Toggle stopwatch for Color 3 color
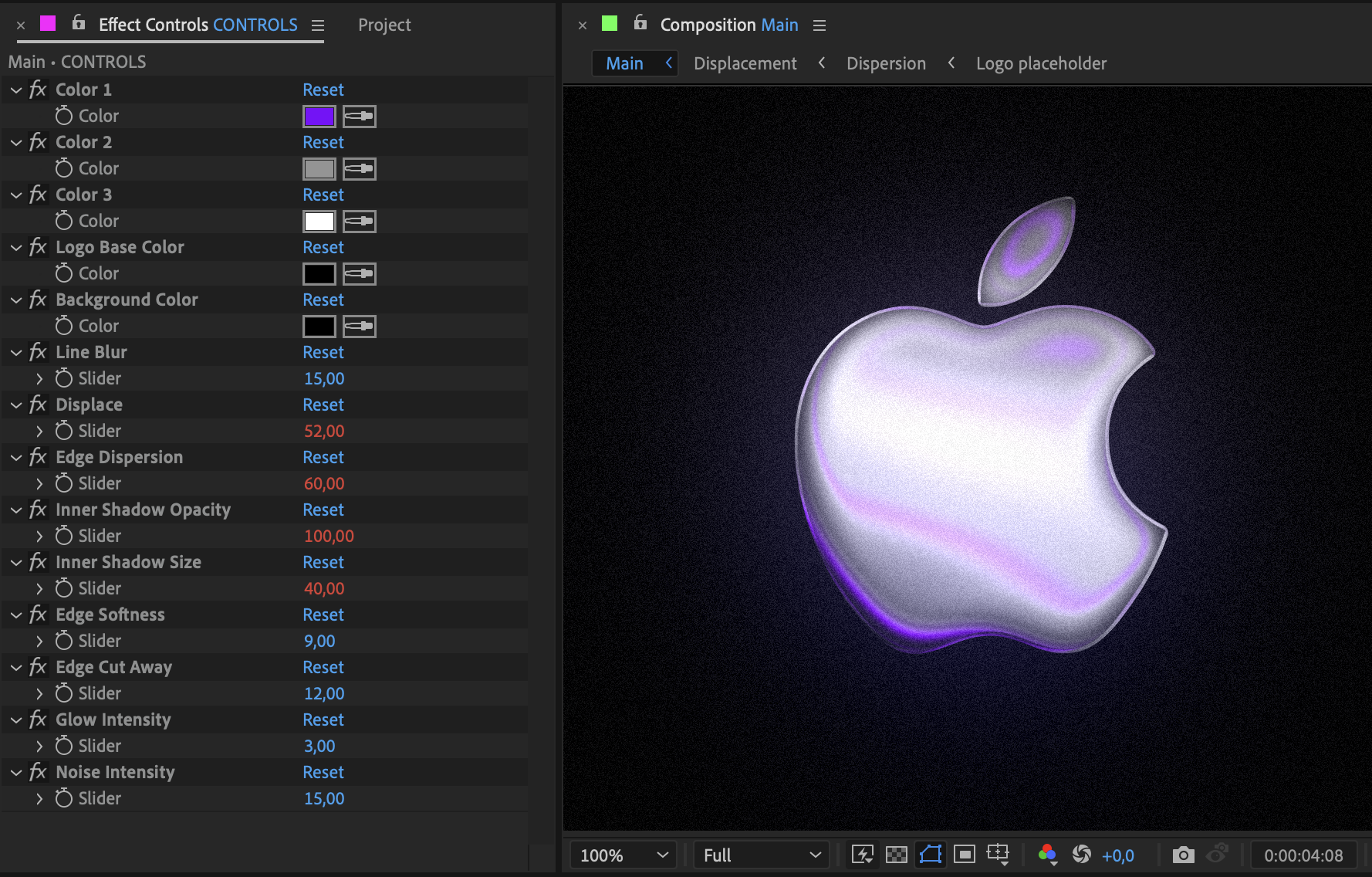This screenshot has width=1372, height=877. (64, 221)
